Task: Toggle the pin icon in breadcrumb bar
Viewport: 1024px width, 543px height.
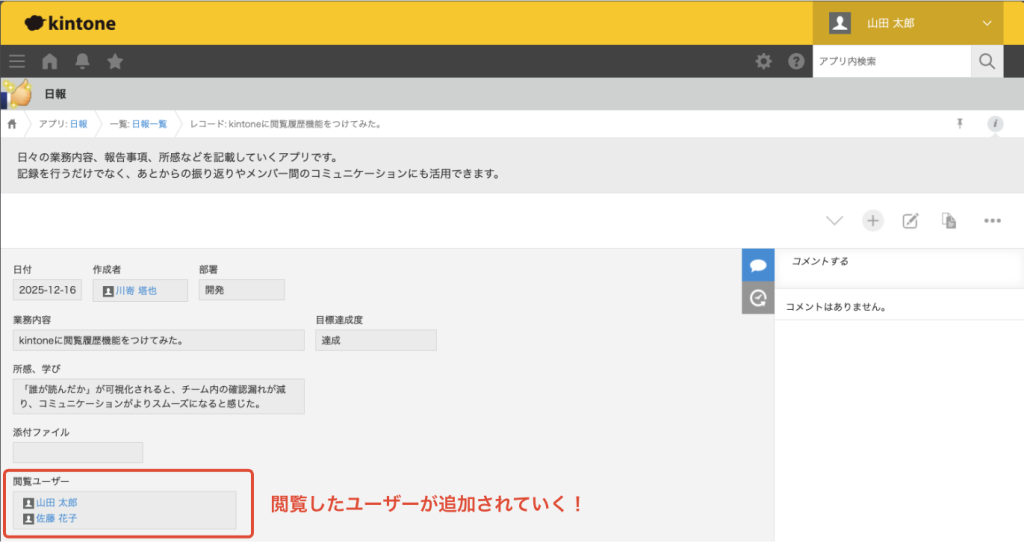Action: click(960, 123)
